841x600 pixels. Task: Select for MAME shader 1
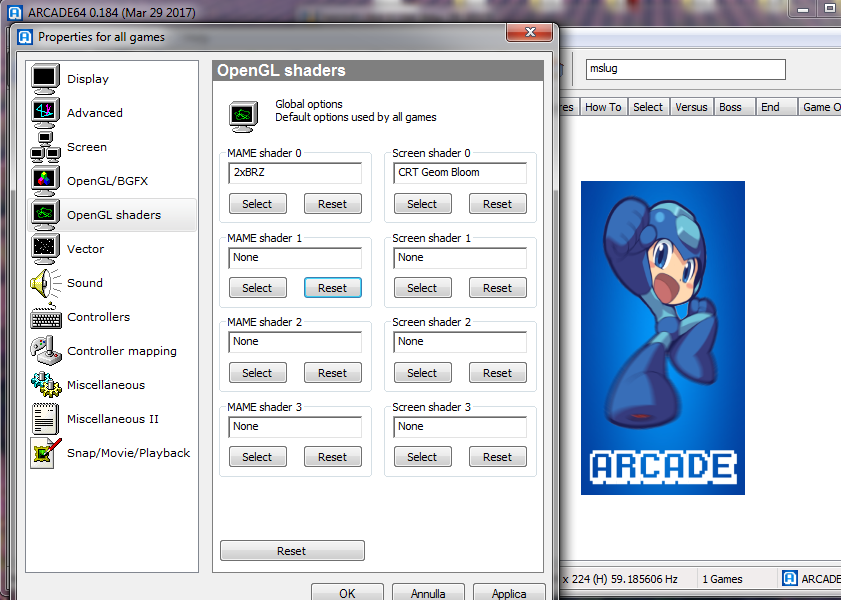257,288
